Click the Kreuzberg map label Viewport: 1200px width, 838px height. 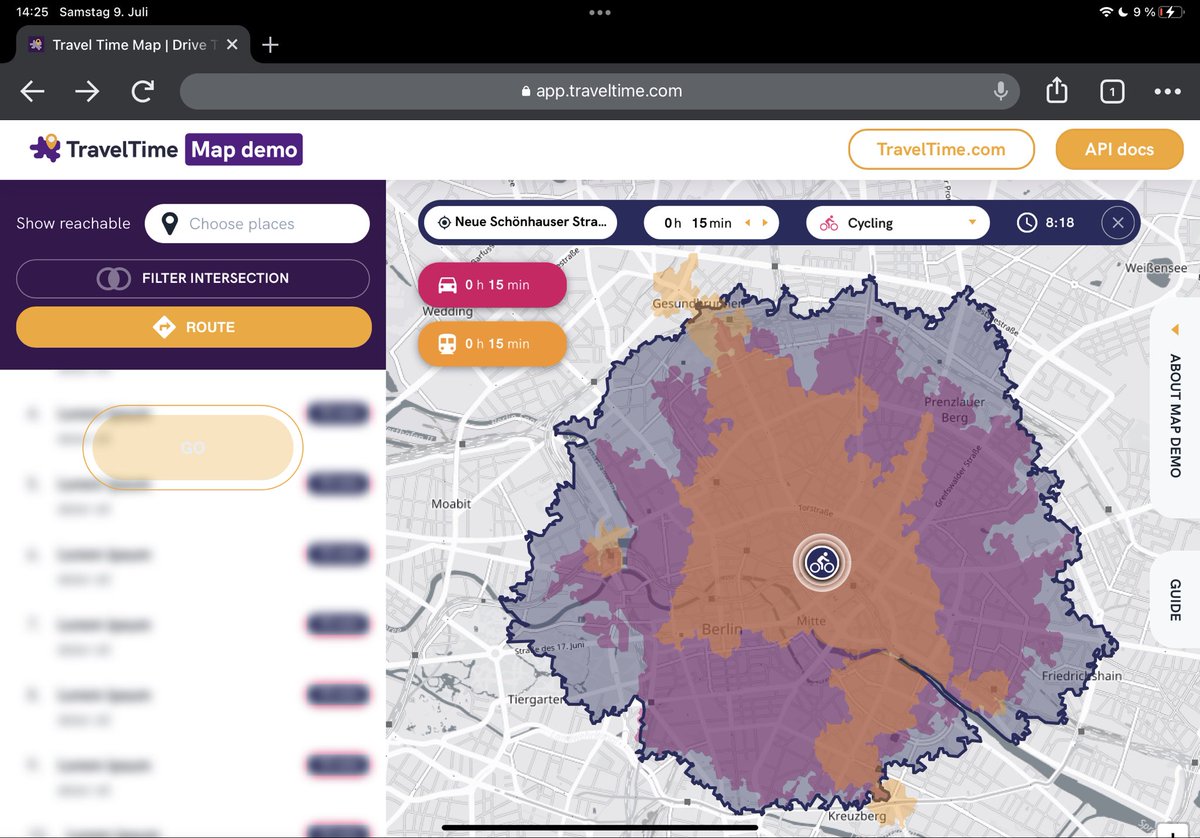(857, 817)
